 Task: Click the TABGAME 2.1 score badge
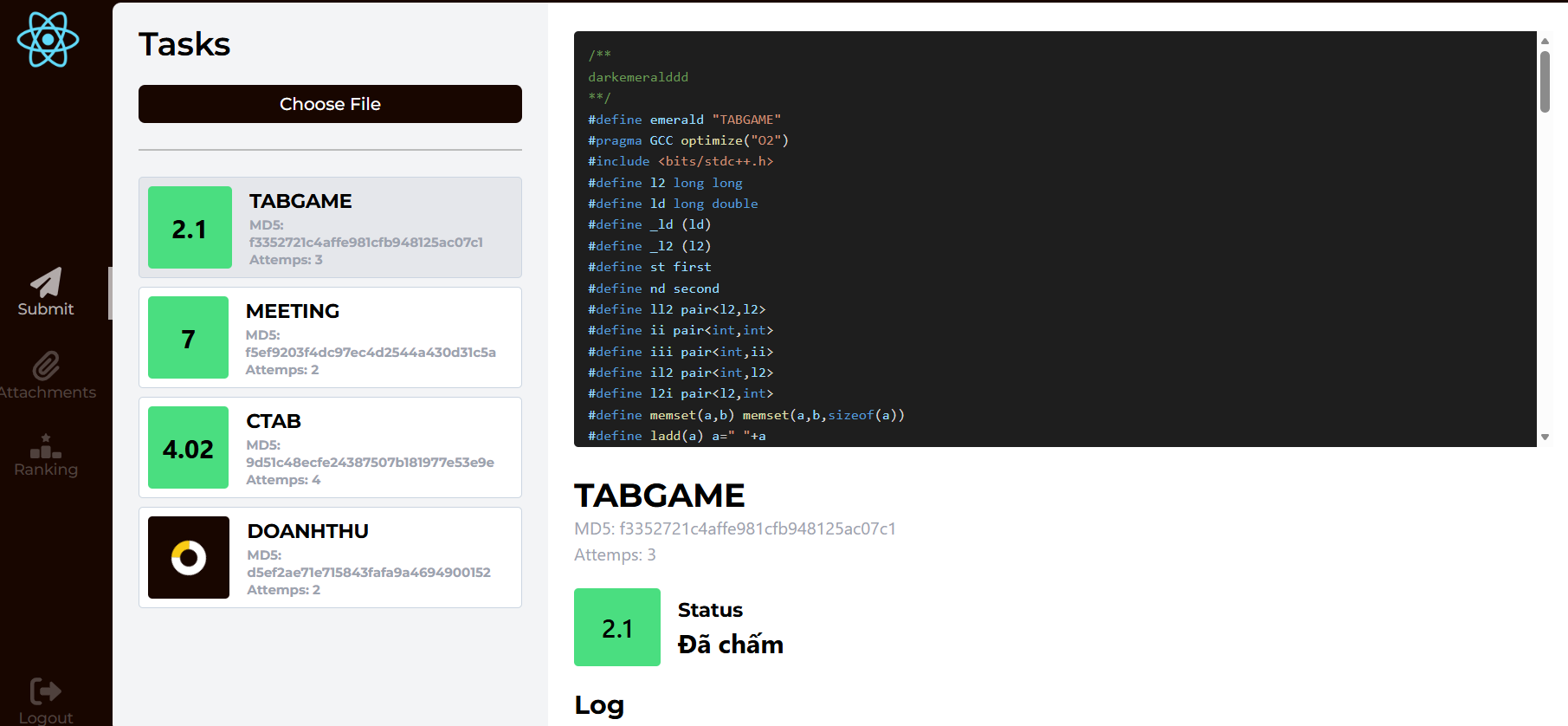pyautogui.click(x=190, y=228)
